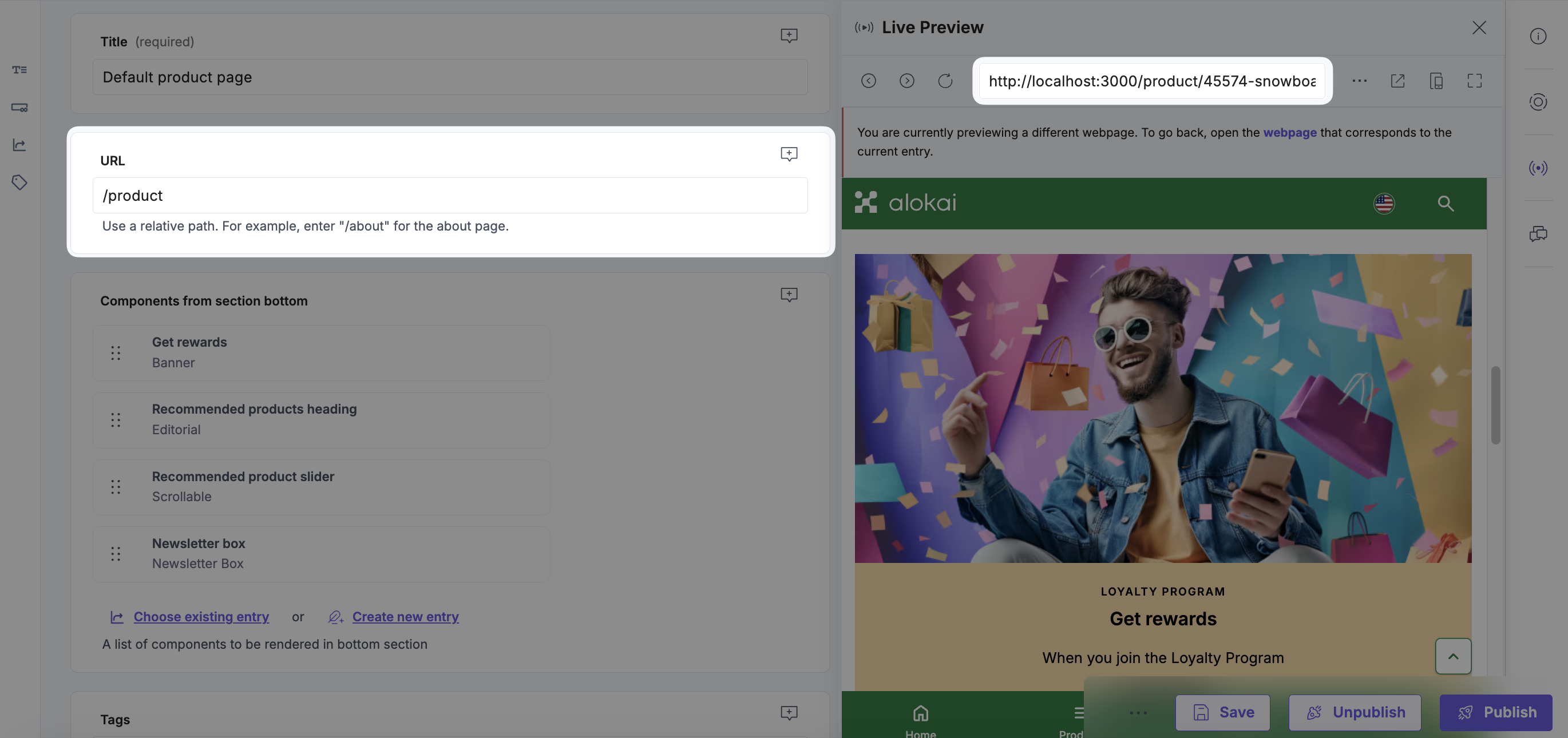Click the search magnifier in preview header

coord(1446,203)
